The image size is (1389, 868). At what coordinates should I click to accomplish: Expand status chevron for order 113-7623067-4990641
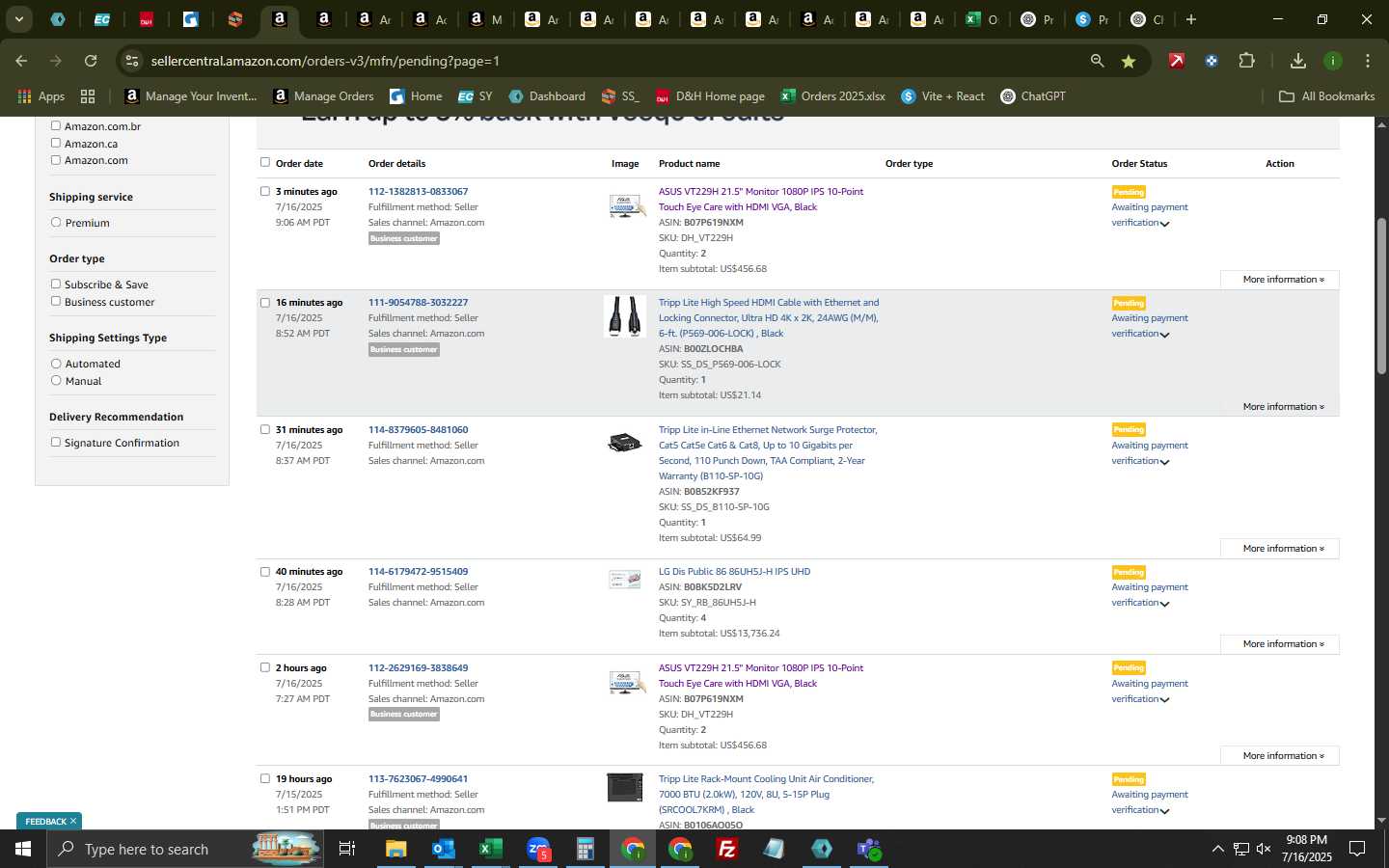[1165, 811]
